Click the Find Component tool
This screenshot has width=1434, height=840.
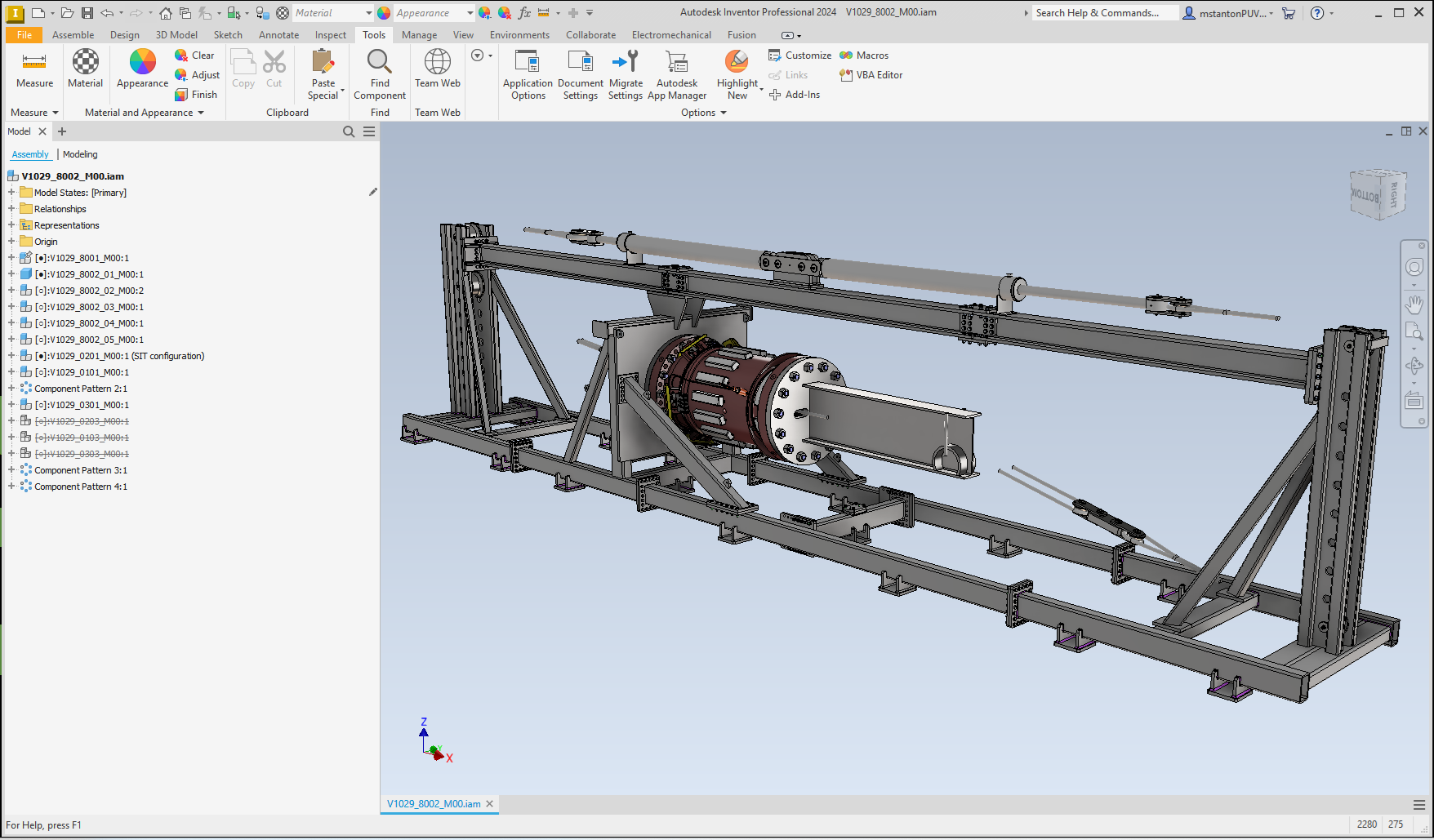point(380,74)
